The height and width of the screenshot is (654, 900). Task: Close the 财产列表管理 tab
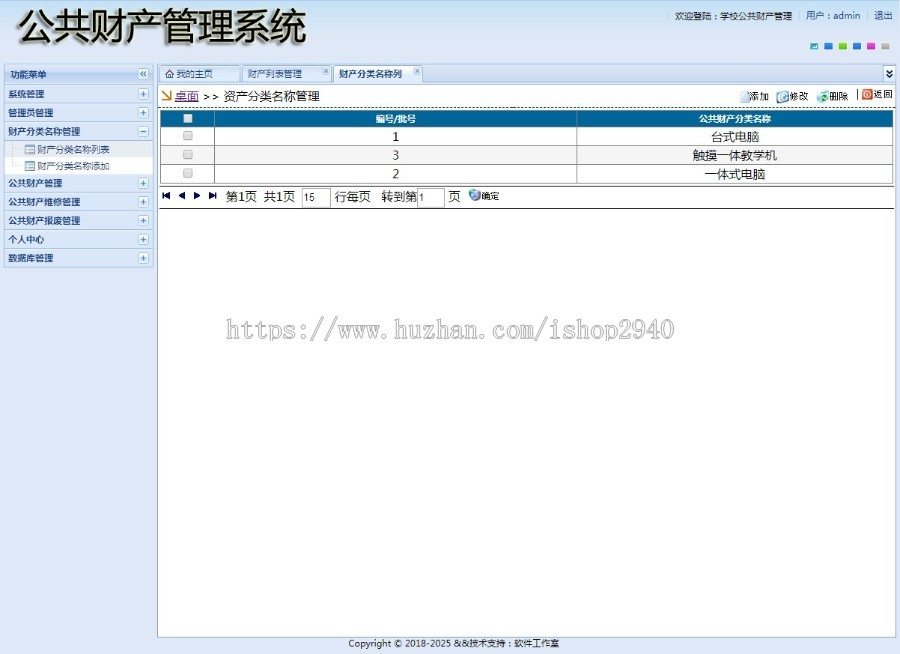click(x=325, y=71)
